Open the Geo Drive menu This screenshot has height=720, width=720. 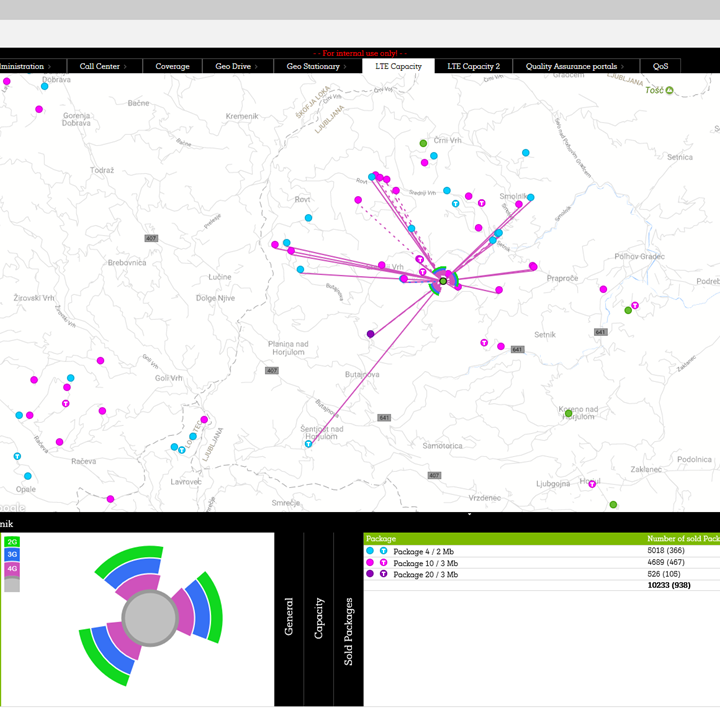tap(237, 66)
